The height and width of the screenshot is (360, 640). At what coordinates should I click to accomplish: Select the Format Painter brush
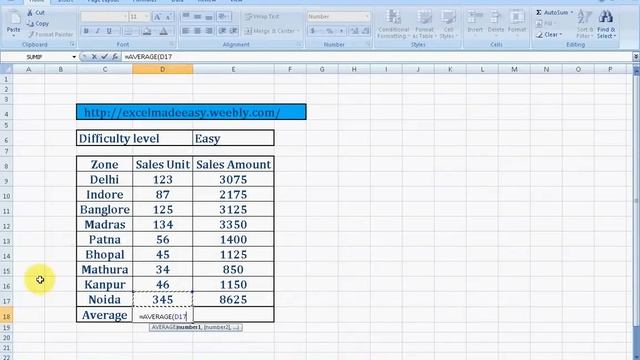click(50, 34)
